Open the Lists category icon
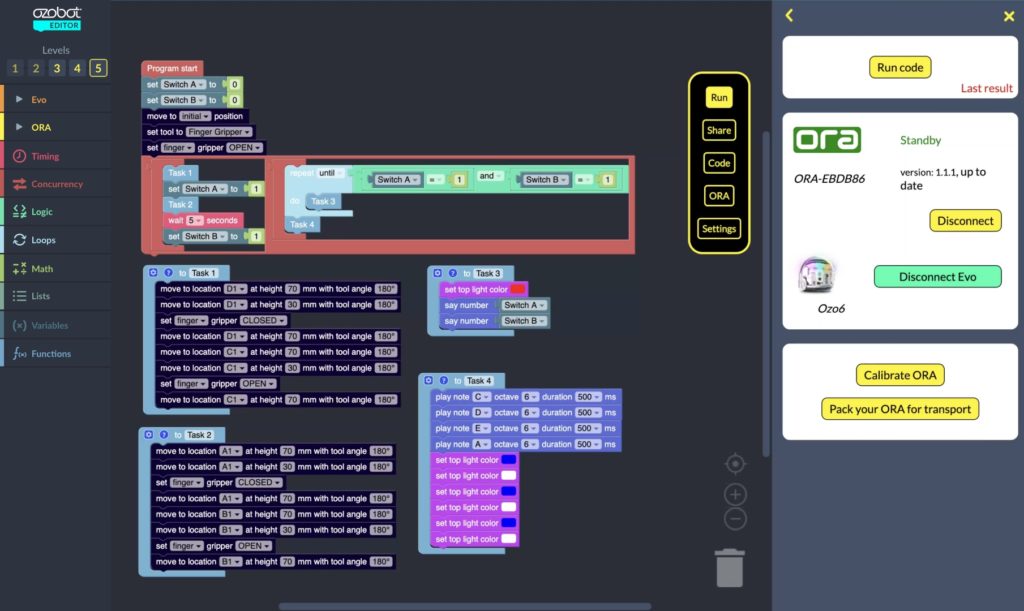This screenshot has height=611, width=1024. pos(20,296)
